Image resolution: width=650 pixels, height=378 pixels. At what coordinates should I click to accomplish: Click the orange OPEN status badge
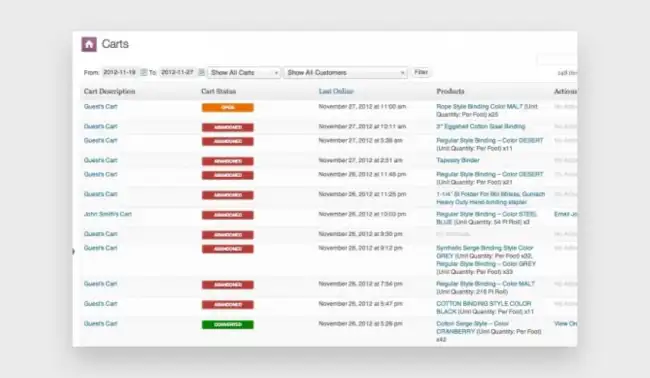228,108
